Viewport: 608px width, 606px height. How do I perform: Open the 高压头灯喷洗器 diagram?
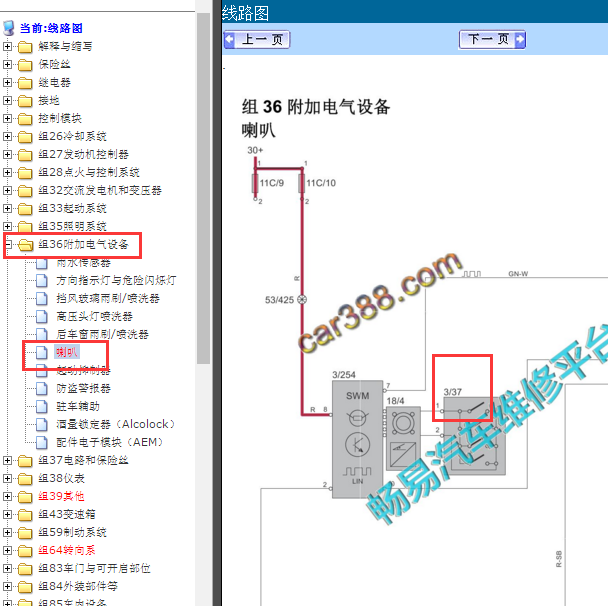tap(94, 317)
